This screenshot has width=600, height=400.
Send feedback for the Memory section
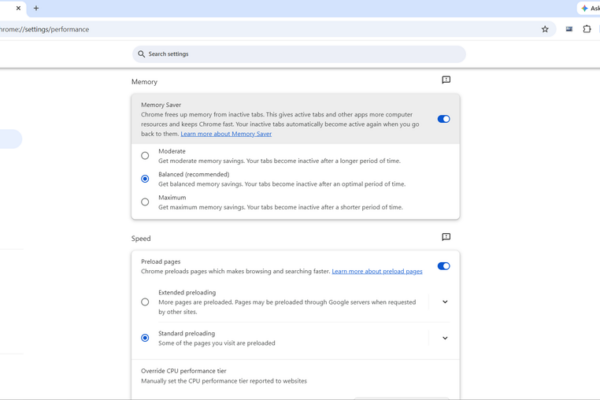[x=446, y=80]
